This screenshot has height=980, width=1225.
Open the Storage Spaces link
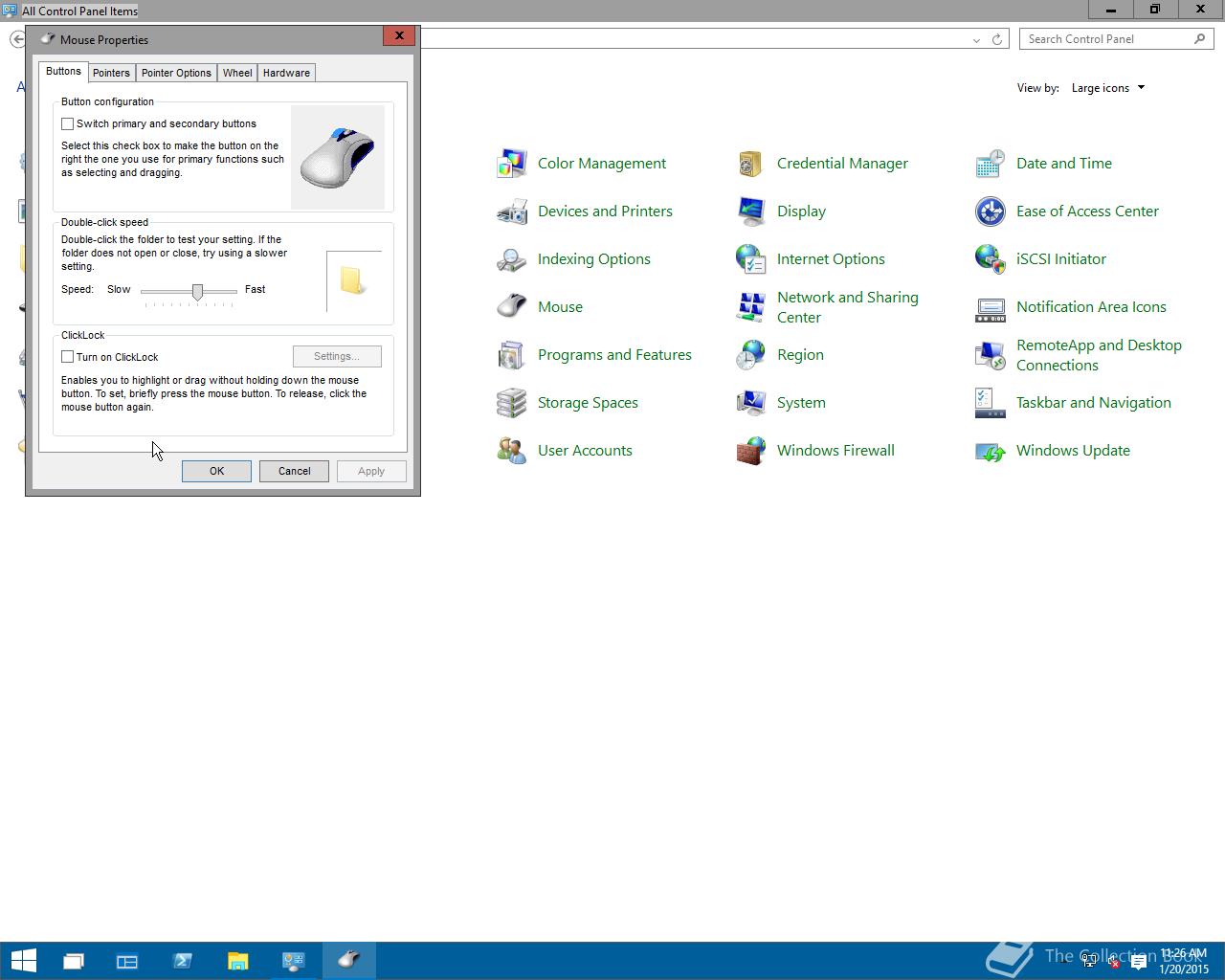pos(588,403)
